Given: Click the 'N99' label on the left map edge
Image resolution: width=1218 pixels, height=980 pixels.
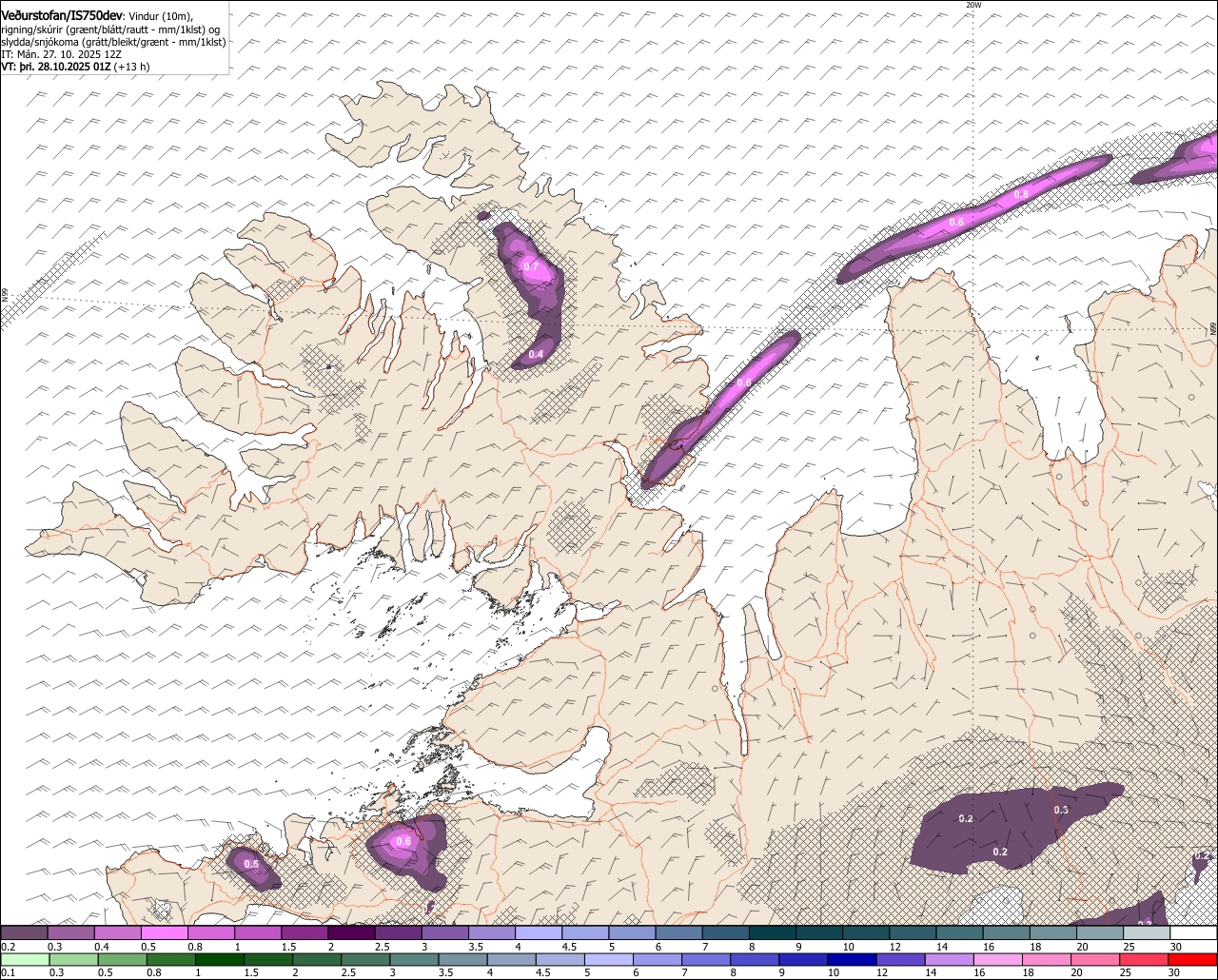Looking at the screenshot, I should click(5, 297).
